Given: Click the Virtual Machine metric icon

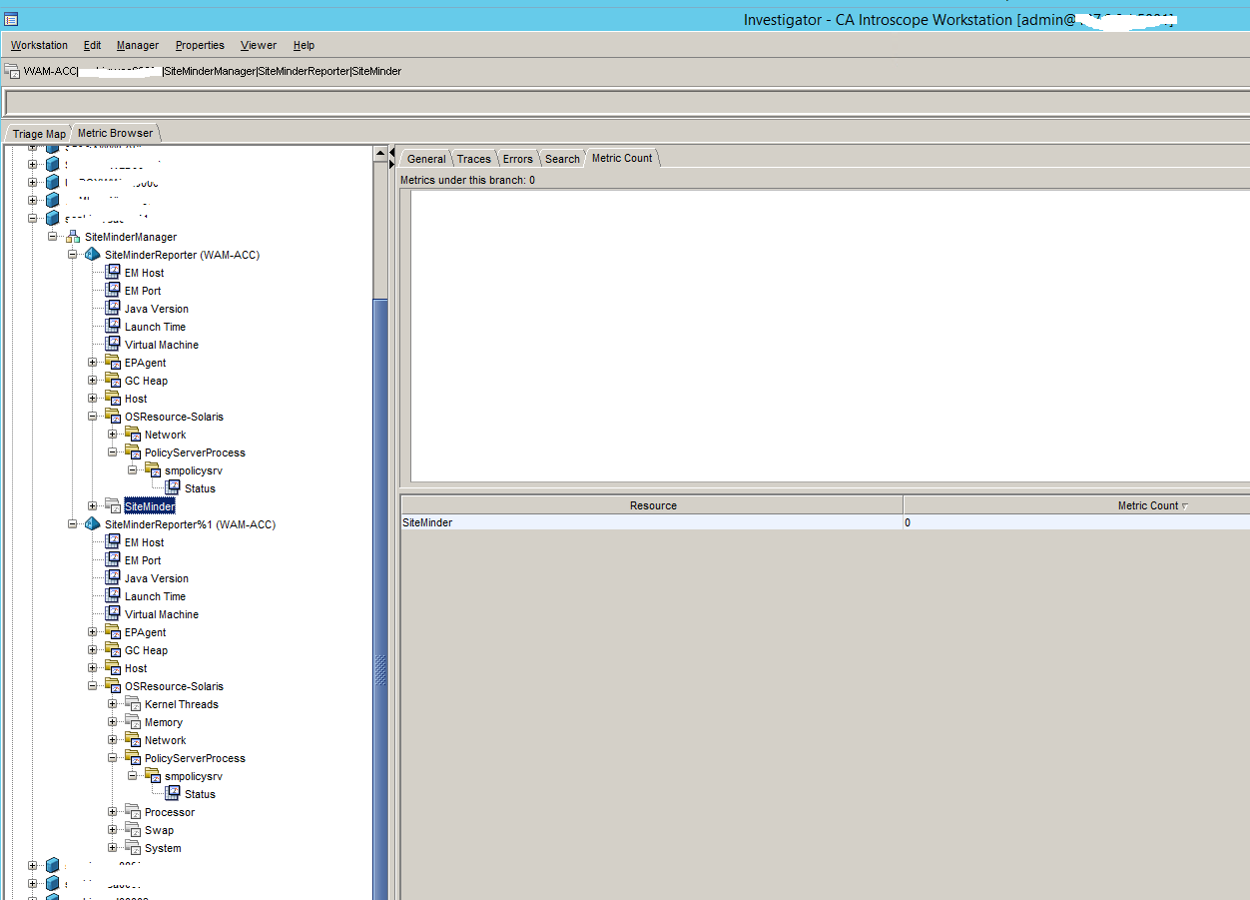Looking at the screenshot, I should (x=111, y=344).
